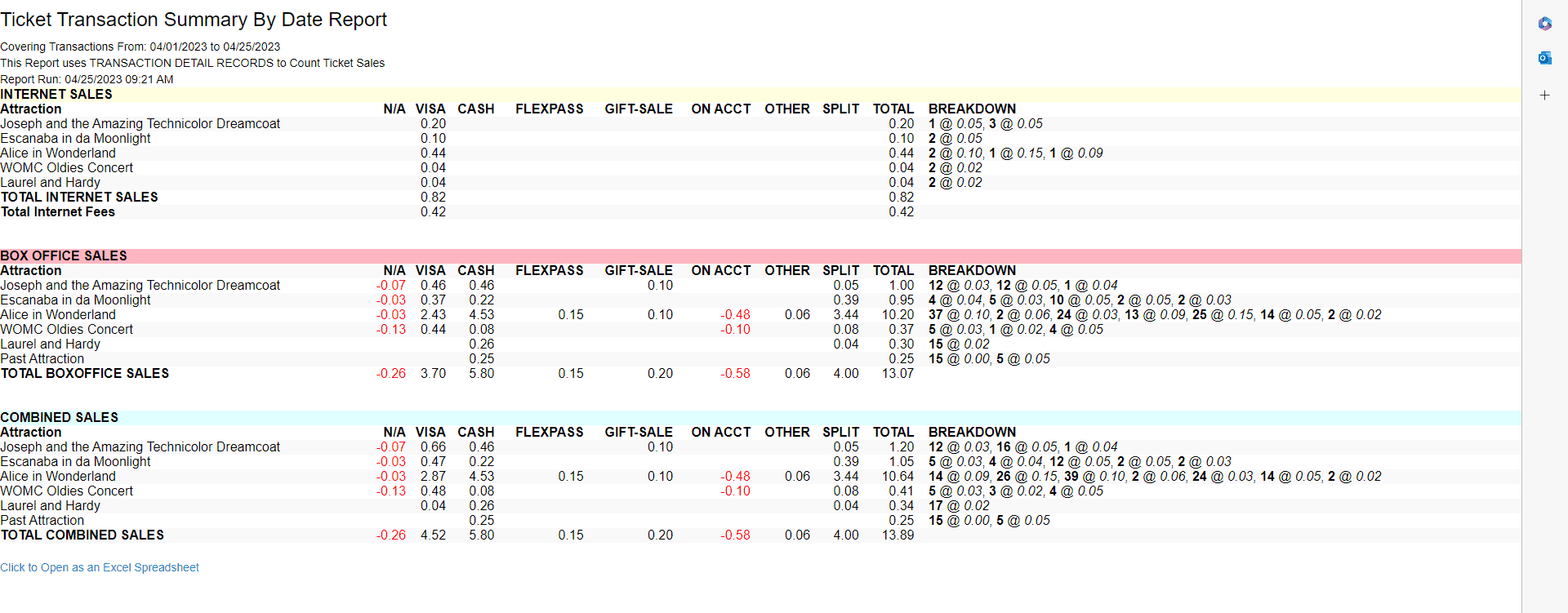
Task: Click the Ticket Transaction Summary By Date Report title
Action: point(194,20)
